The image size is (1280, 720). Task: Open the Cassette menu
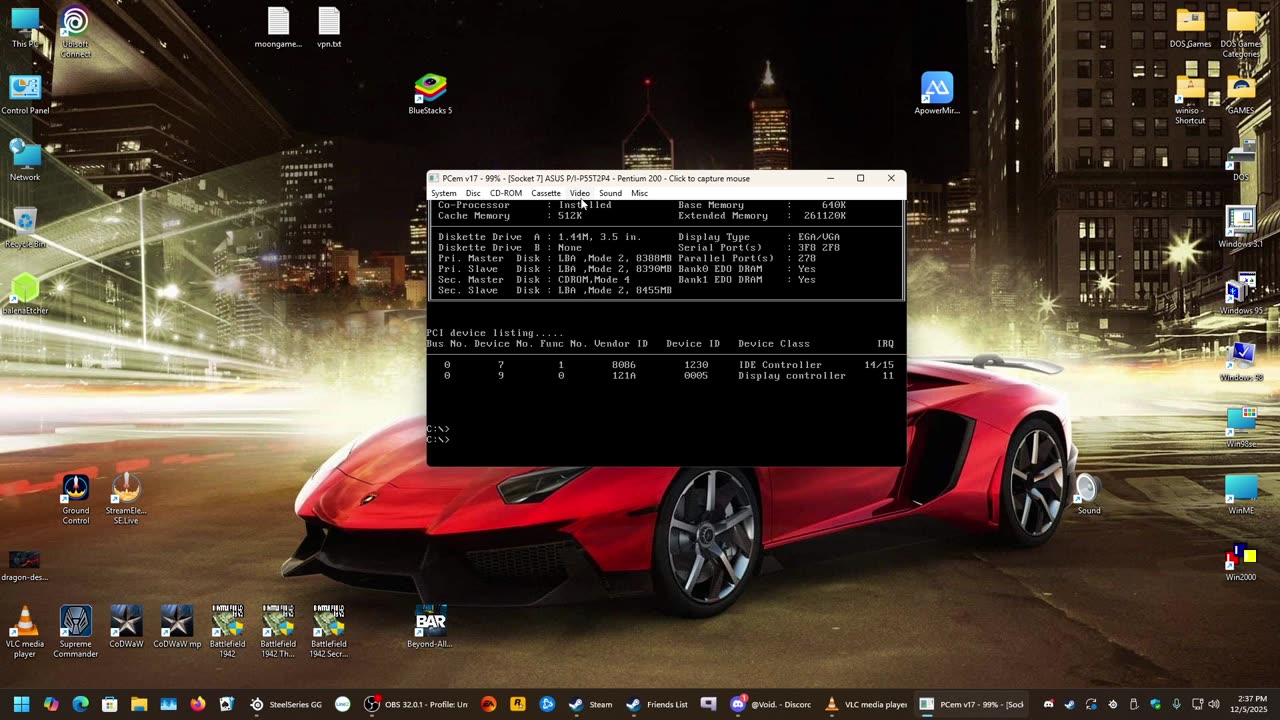pyautogui.click(x=545, y=193)
